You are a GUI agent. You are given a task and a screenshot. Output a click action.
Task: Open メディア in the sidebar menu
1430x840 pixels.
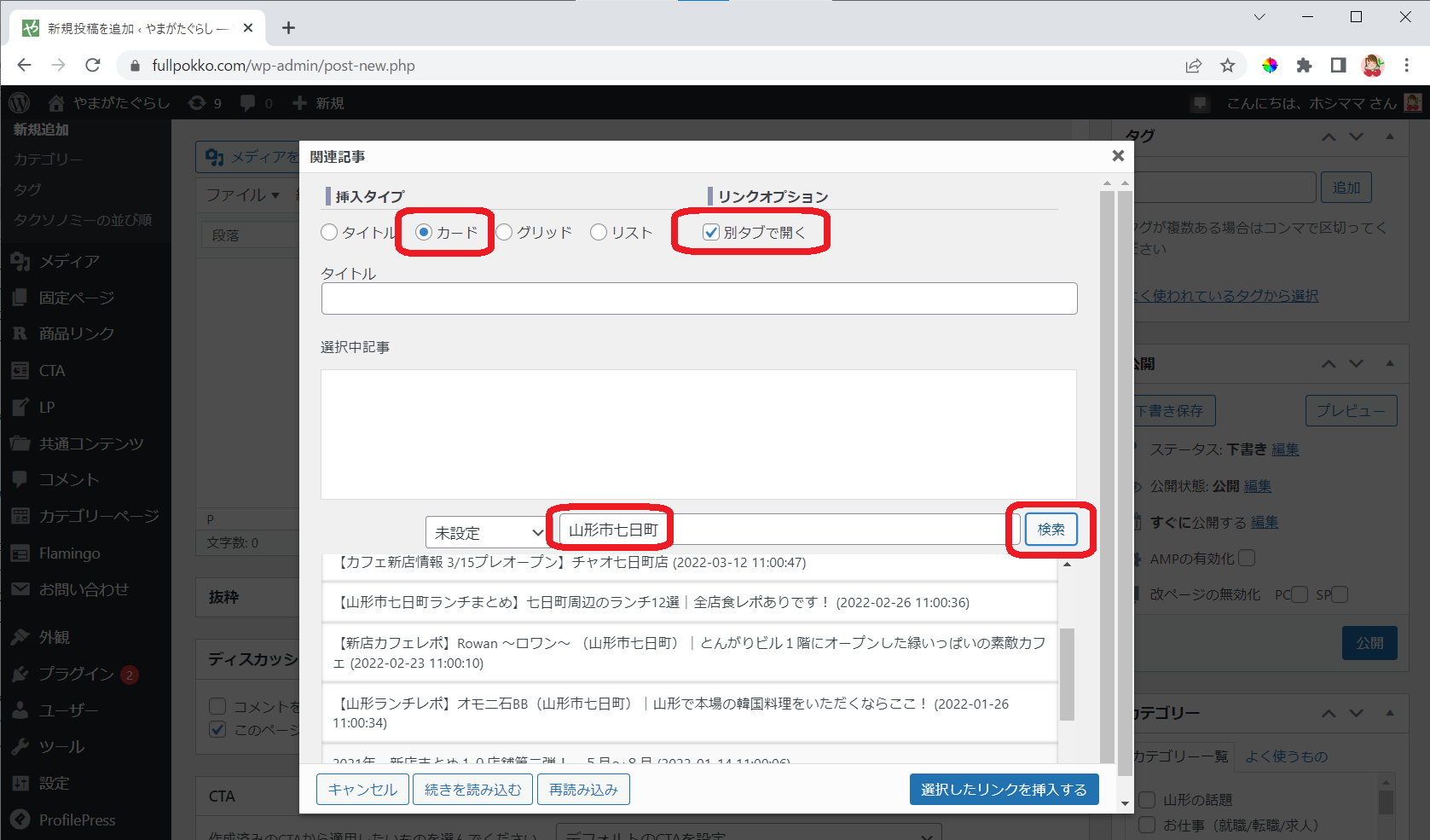(69, 261)
